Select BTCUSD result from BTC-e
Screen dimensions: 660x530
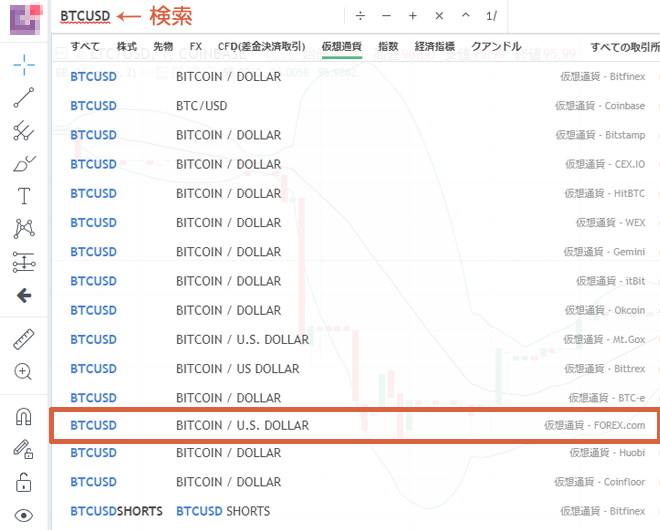pyautogui.click(x=356, y=398)
